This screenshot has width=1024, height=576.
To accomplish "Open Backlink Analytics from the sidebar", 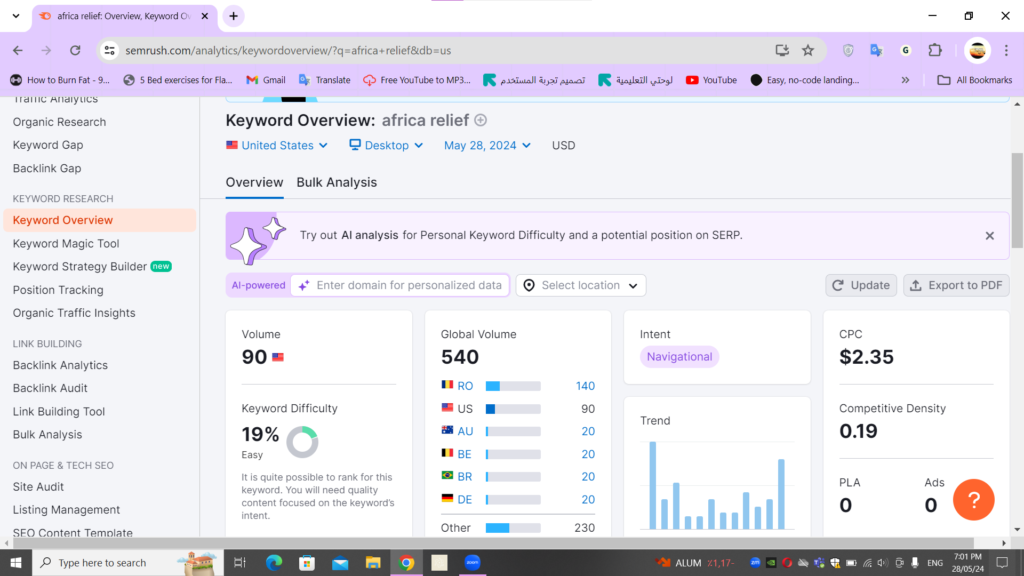I will [60, 365].
